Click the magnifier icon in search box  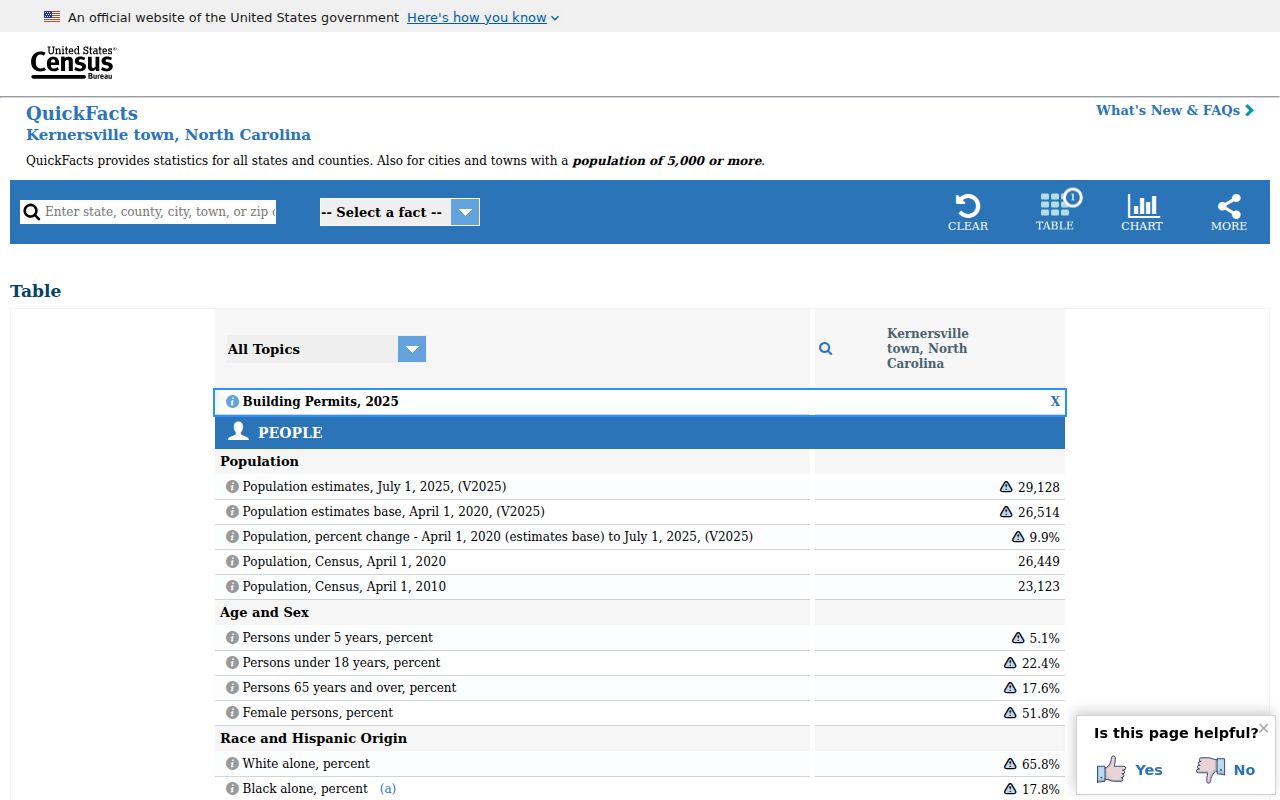tap(32, 212)
